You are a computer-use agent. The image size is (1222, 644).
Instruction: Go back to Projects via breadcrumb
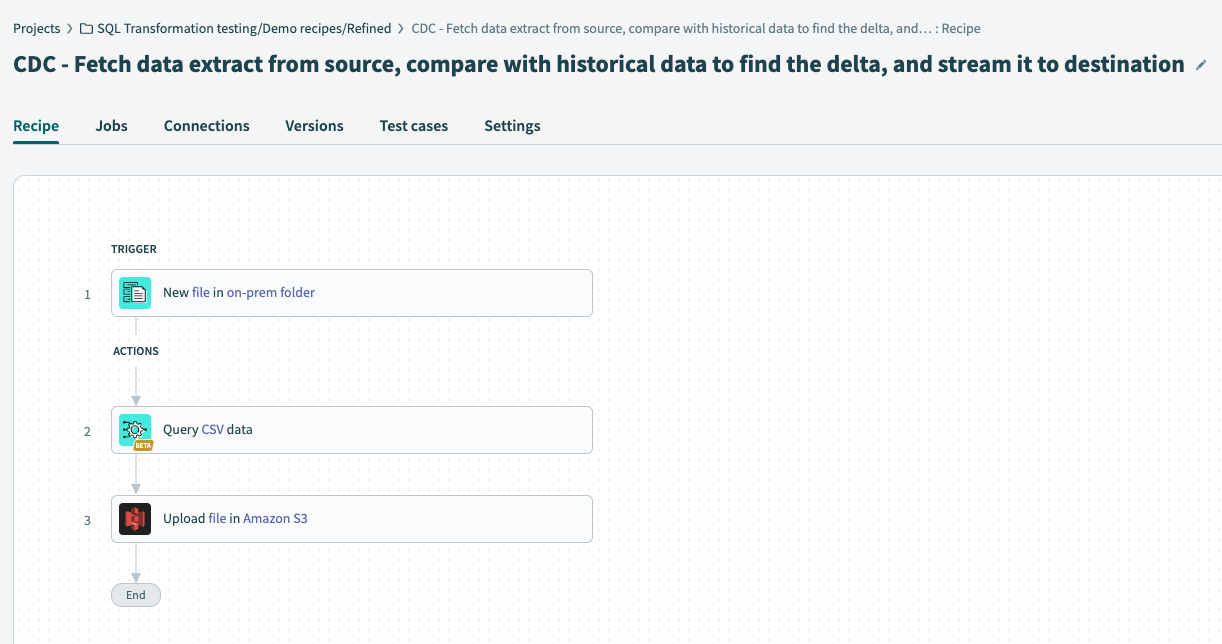(37, 28)
